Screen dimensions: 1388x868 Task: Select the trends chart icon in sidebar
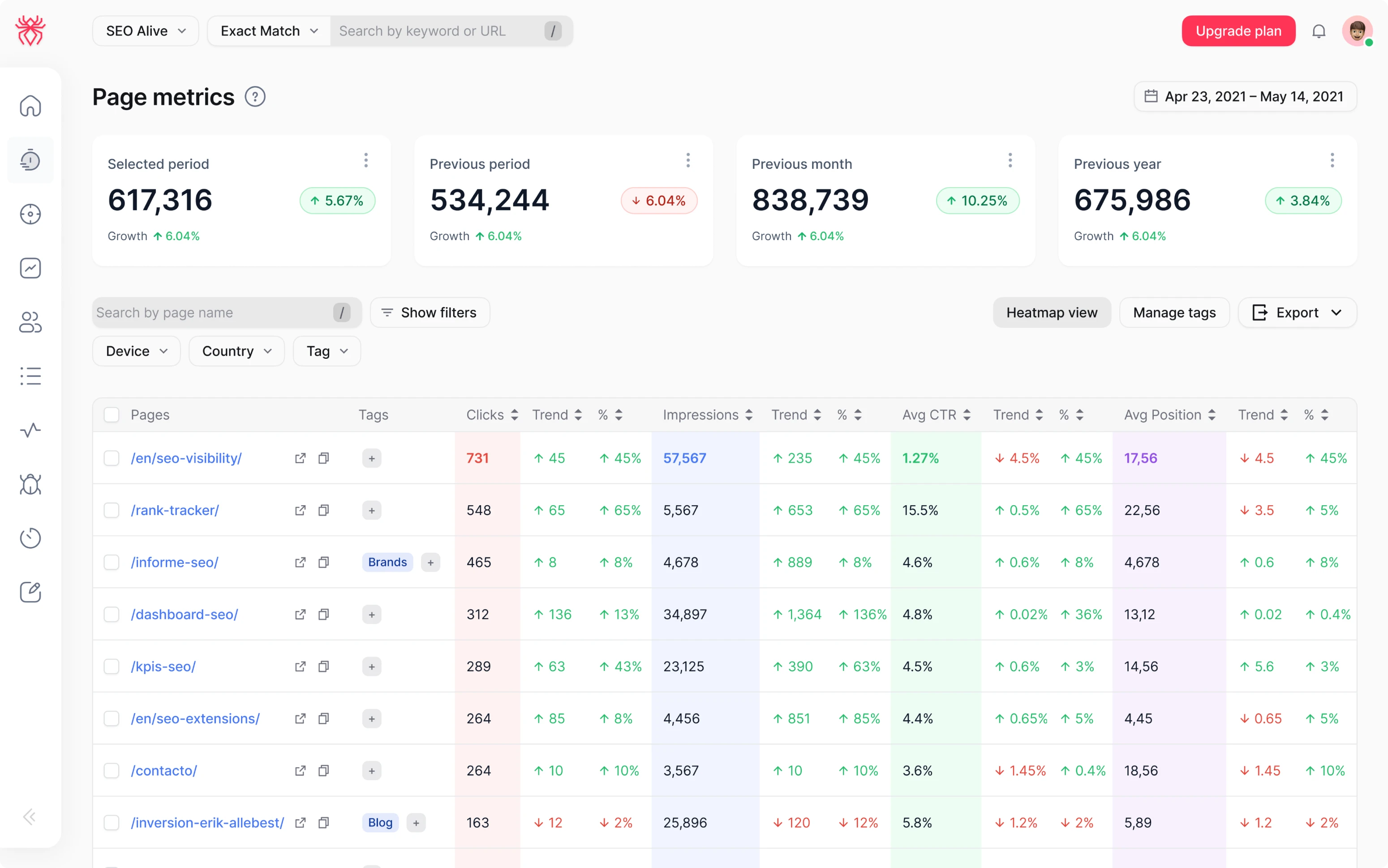tap(30, 267)
